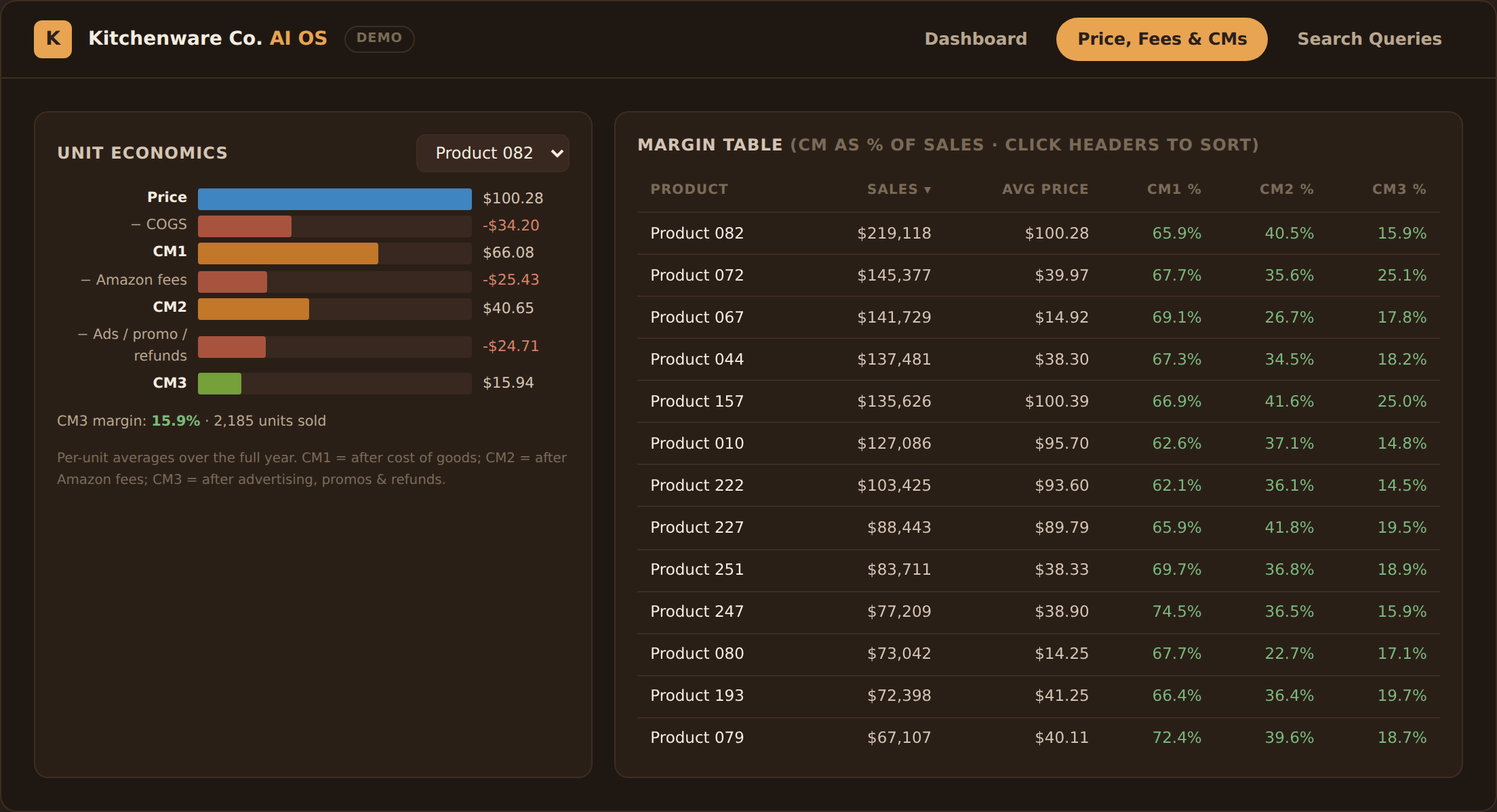Click avg price $95.70
Image resolution: width=1497 pixels, height=812 pixels.
tap(1062, 443)
